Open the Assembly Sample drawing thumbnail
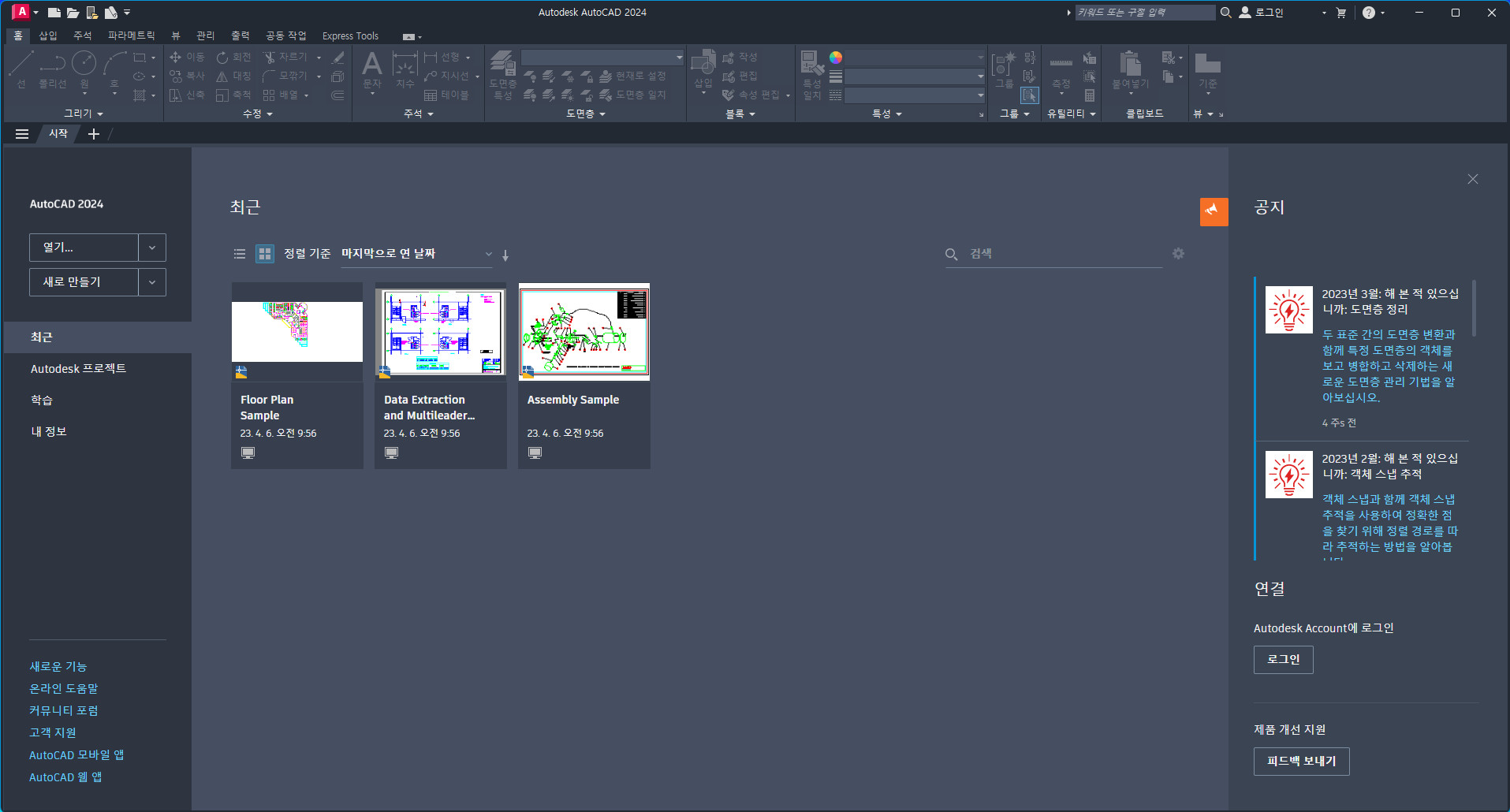Screen dimensions: 1510x812 (x=584, y=331)
